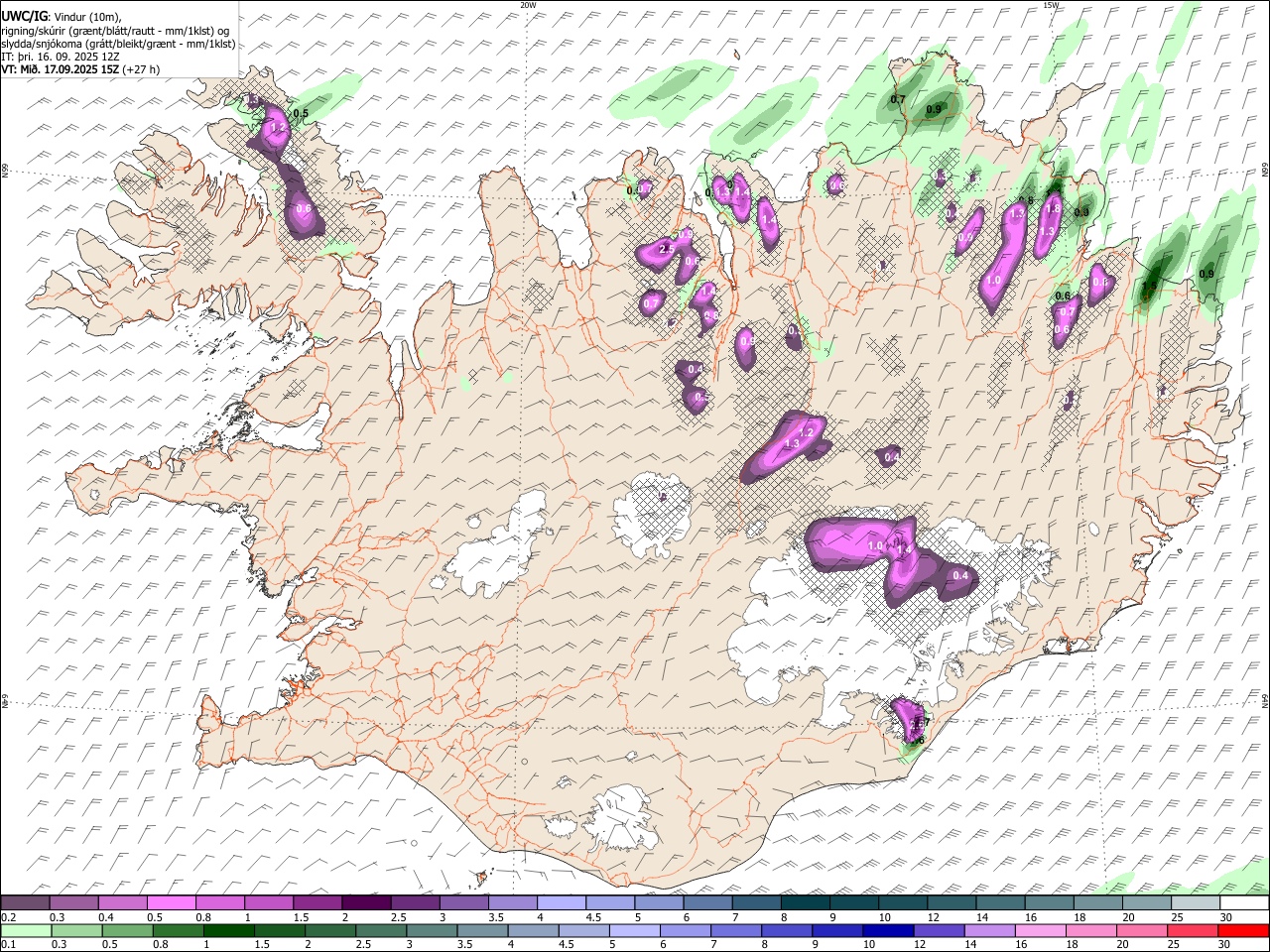Click the white 30 legend swatch
The width and height of the screenshot is (1270, 952).
pyautogui.click(x=1243, y=903)
